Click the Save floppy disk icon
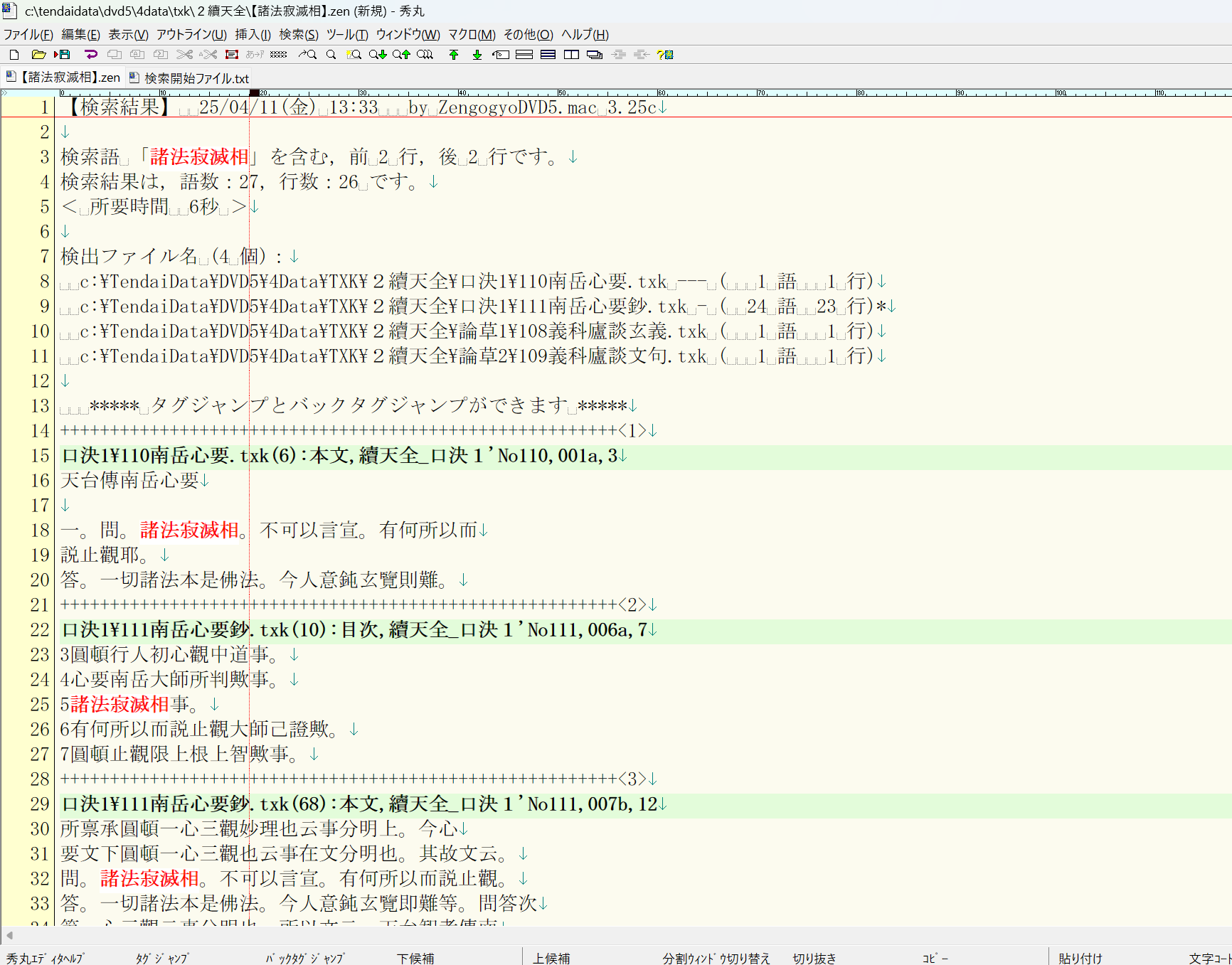The height and width of the screenshot is (965, 1232). 63,55
